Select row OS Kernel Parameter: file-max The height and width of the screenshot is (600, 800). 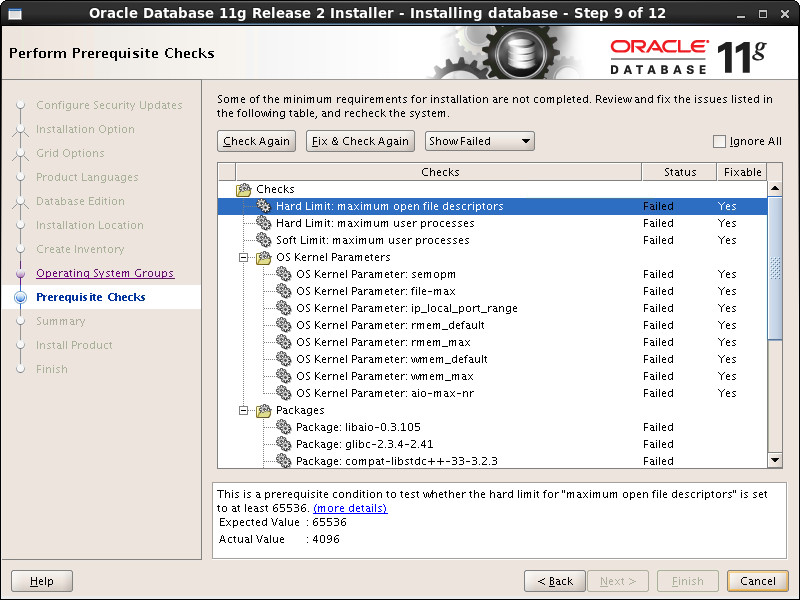(492, 291)
